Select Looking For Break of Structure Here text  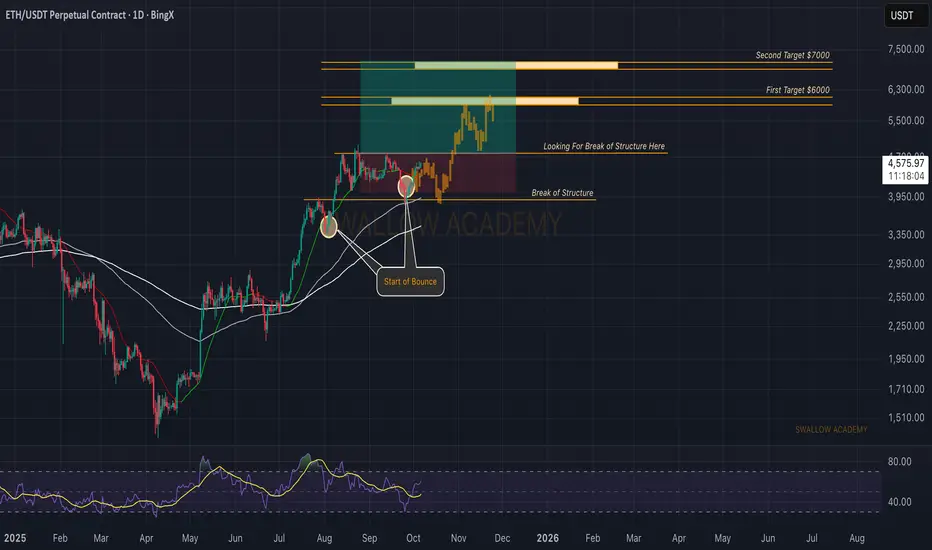(604, 146)
